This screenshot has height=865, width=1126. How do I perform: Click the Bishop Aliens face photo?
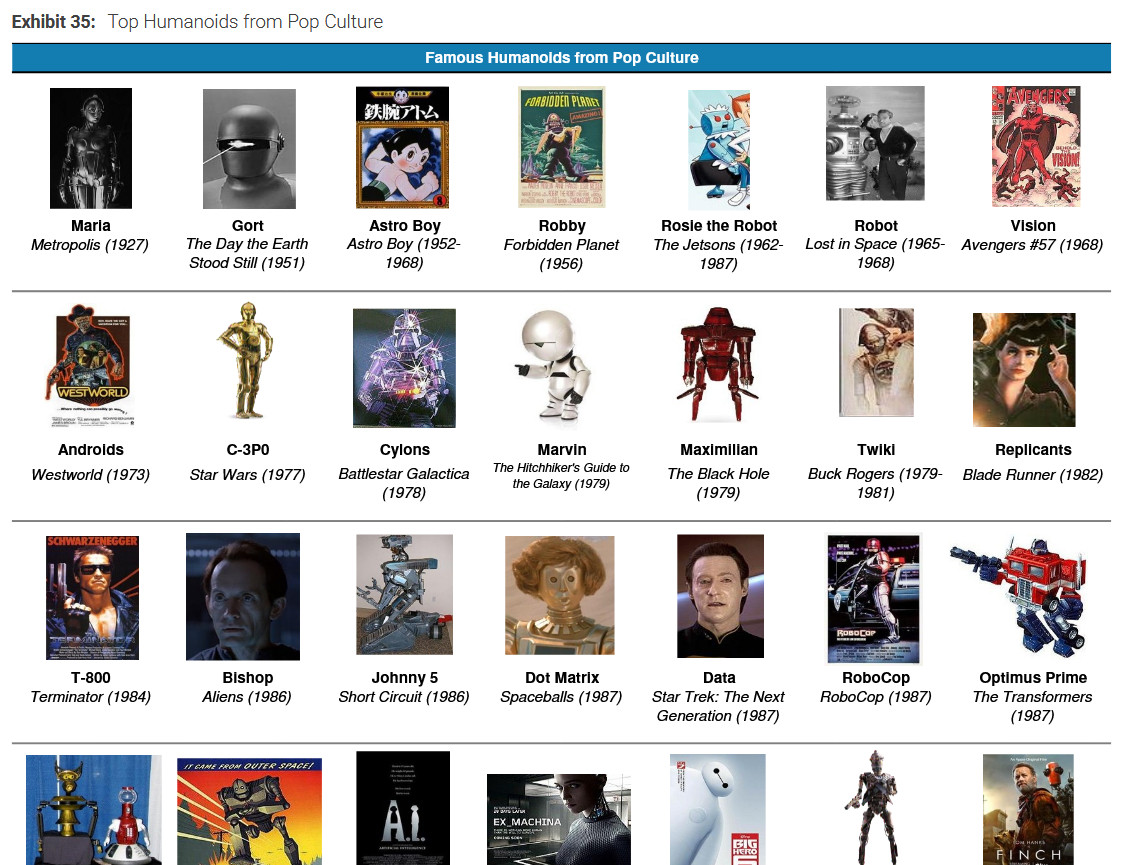[x=243, y=597]
